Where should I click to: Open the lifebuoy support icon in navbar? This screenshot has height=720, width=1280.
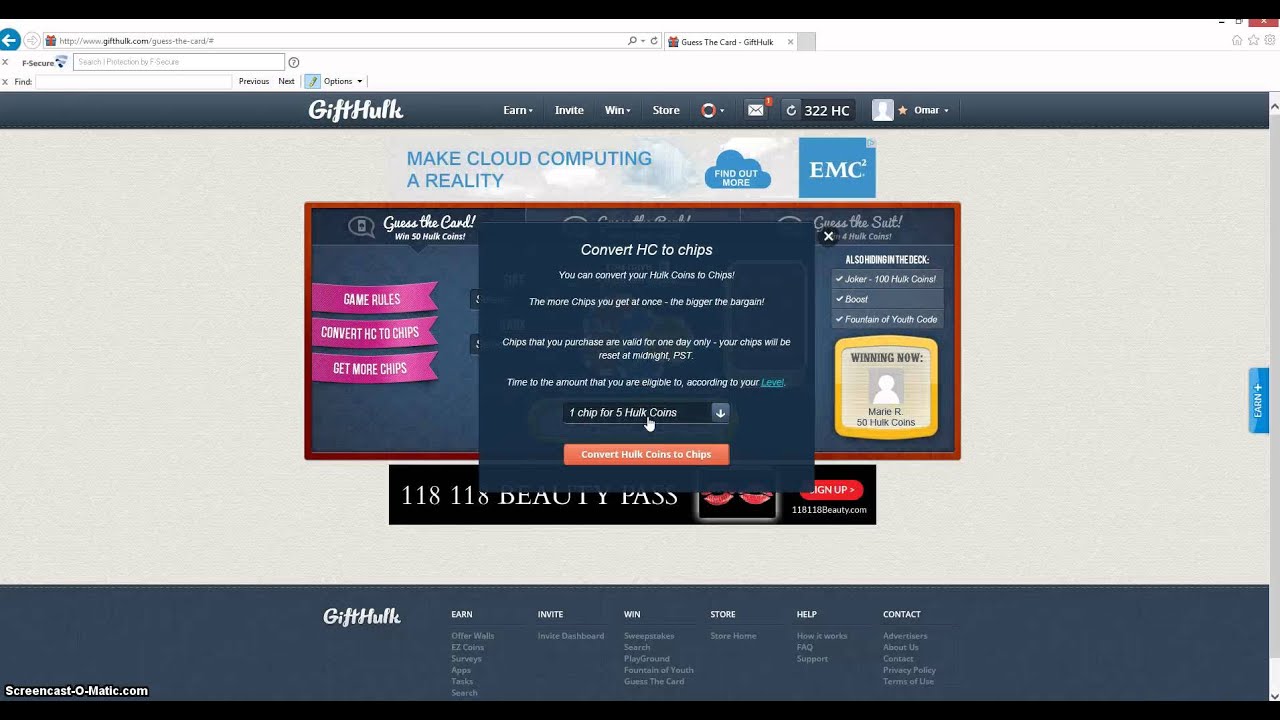pos(708,110)
